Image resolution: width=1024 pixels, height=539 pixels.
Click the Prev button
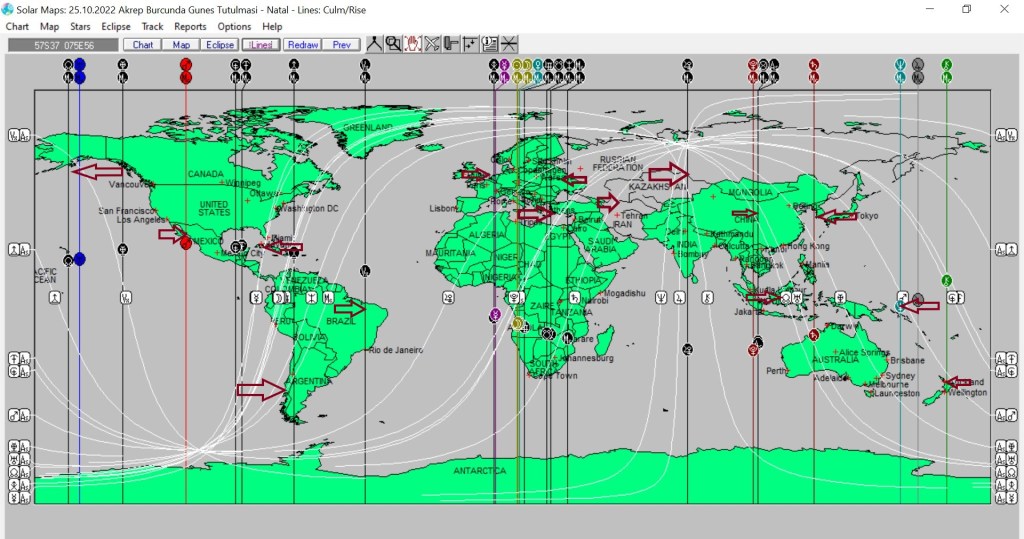[x=342, y=45]
